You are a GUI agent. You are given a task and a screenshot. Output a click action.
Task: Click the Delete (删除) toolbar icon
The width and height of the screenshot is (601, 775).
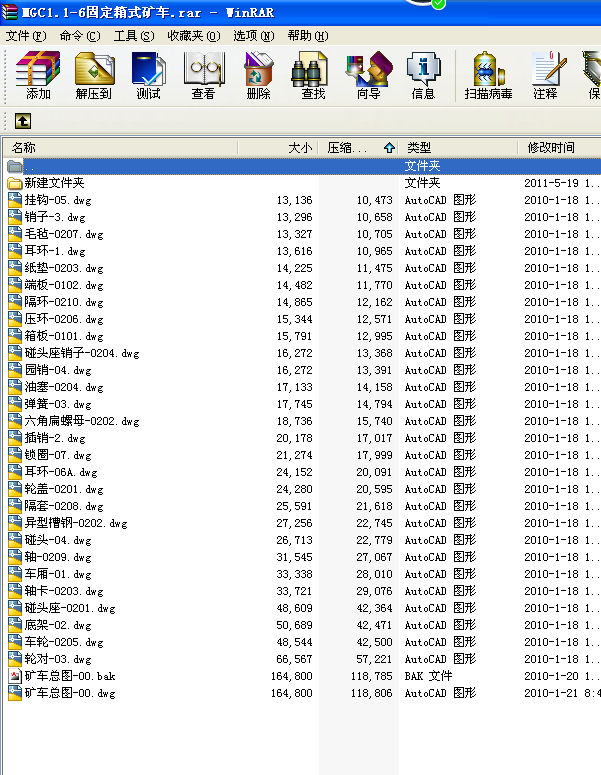258,75
